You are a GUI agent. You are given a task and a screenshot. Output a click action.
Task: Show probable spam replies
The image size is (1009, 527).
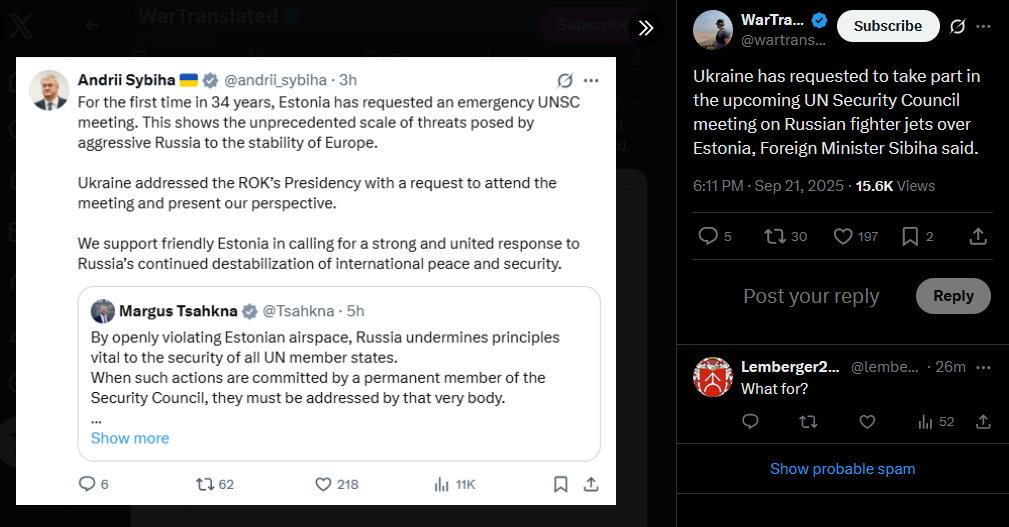(842, 469)
